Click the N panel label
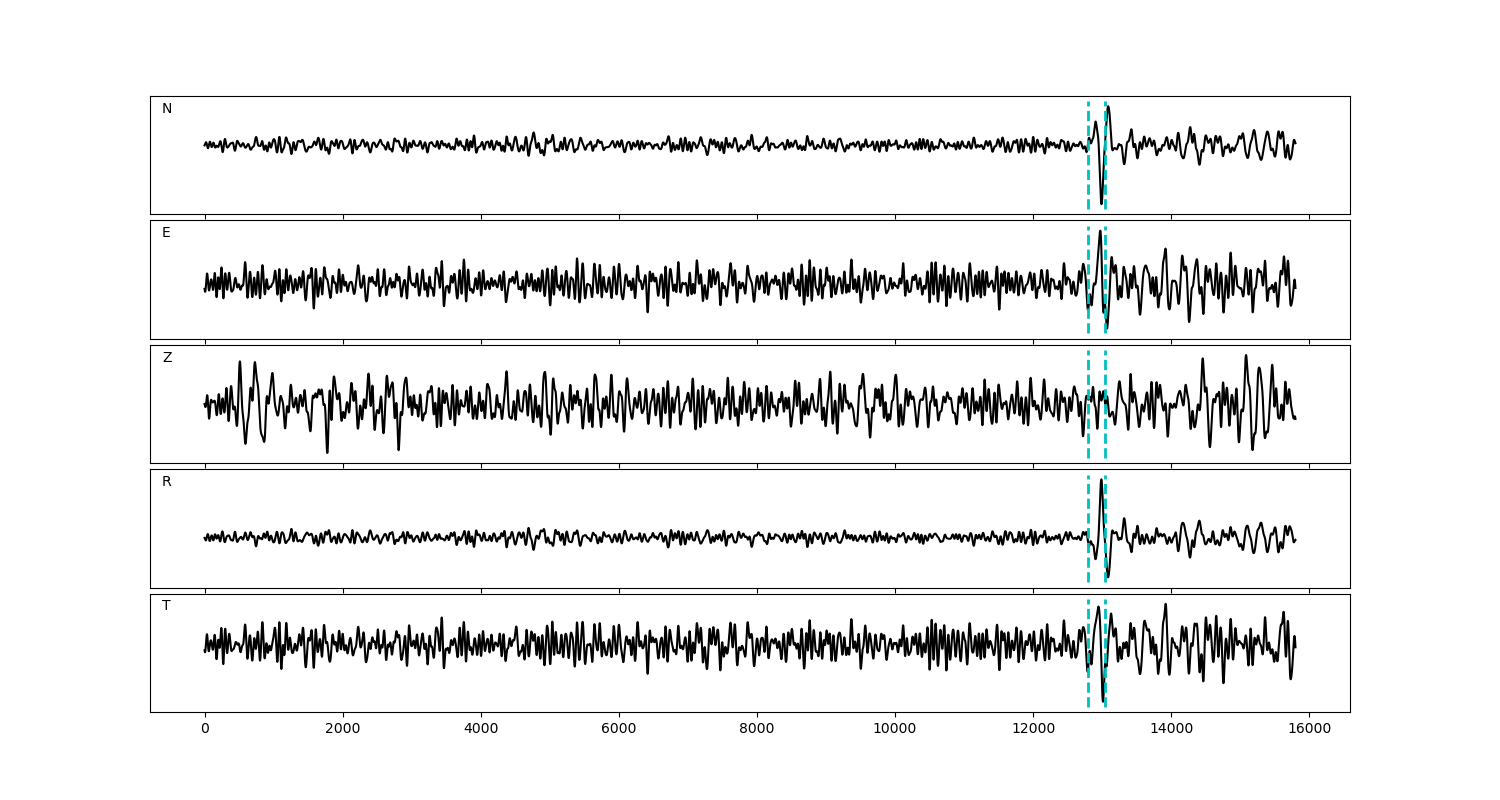The image size is (1500, 800). [x=167, y=109]
